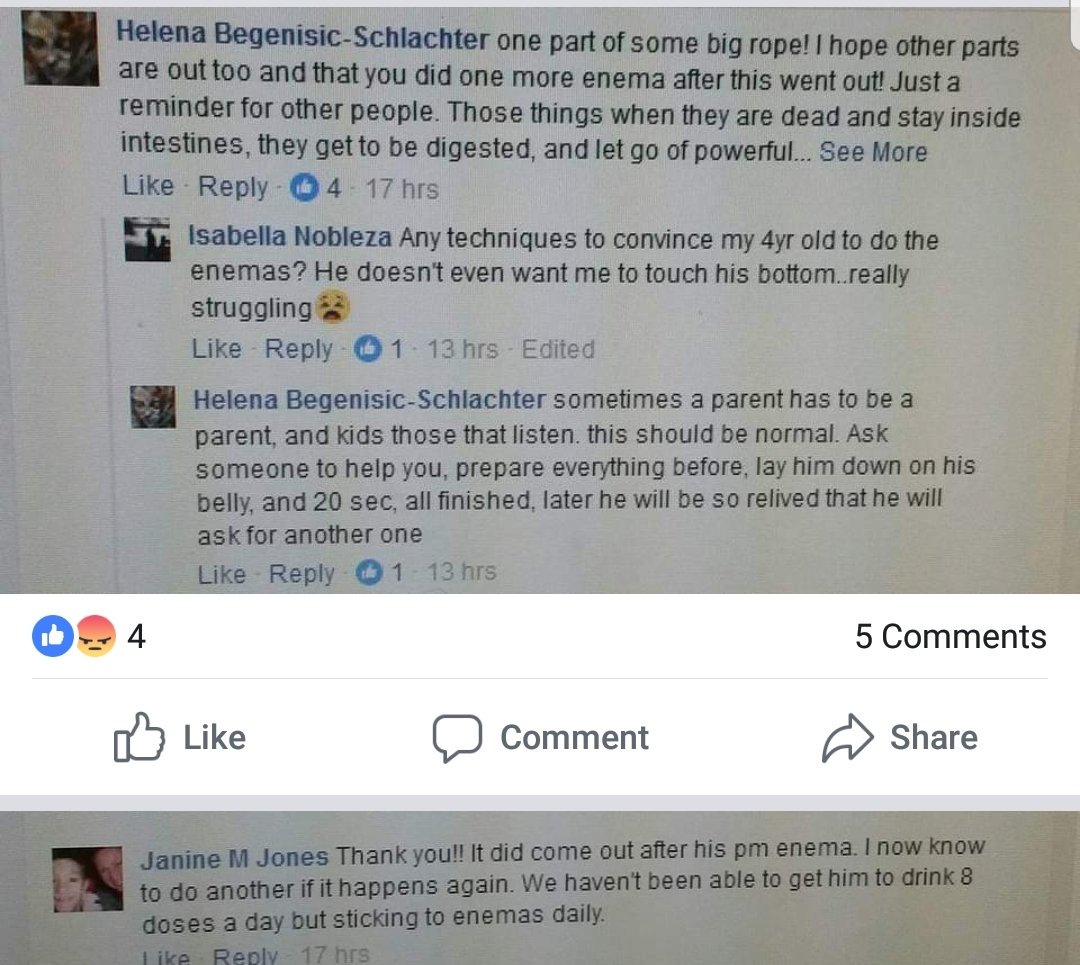1080x965 pixels.
Task: Open Janine M Jones profile name
Action: click(x=234, y=858)
